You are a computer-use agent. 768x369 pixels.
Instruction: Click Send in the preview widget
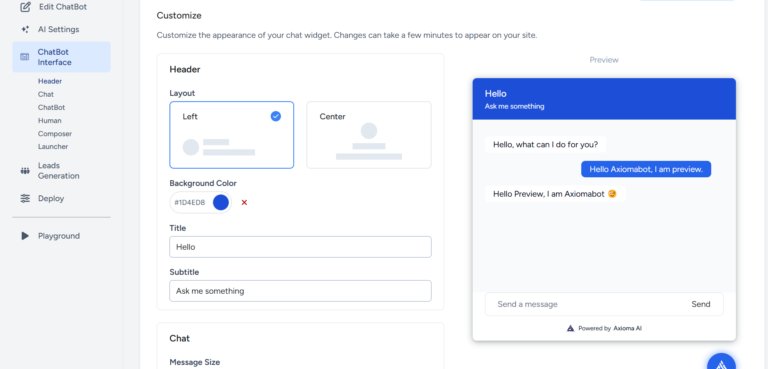coord(700,304)
